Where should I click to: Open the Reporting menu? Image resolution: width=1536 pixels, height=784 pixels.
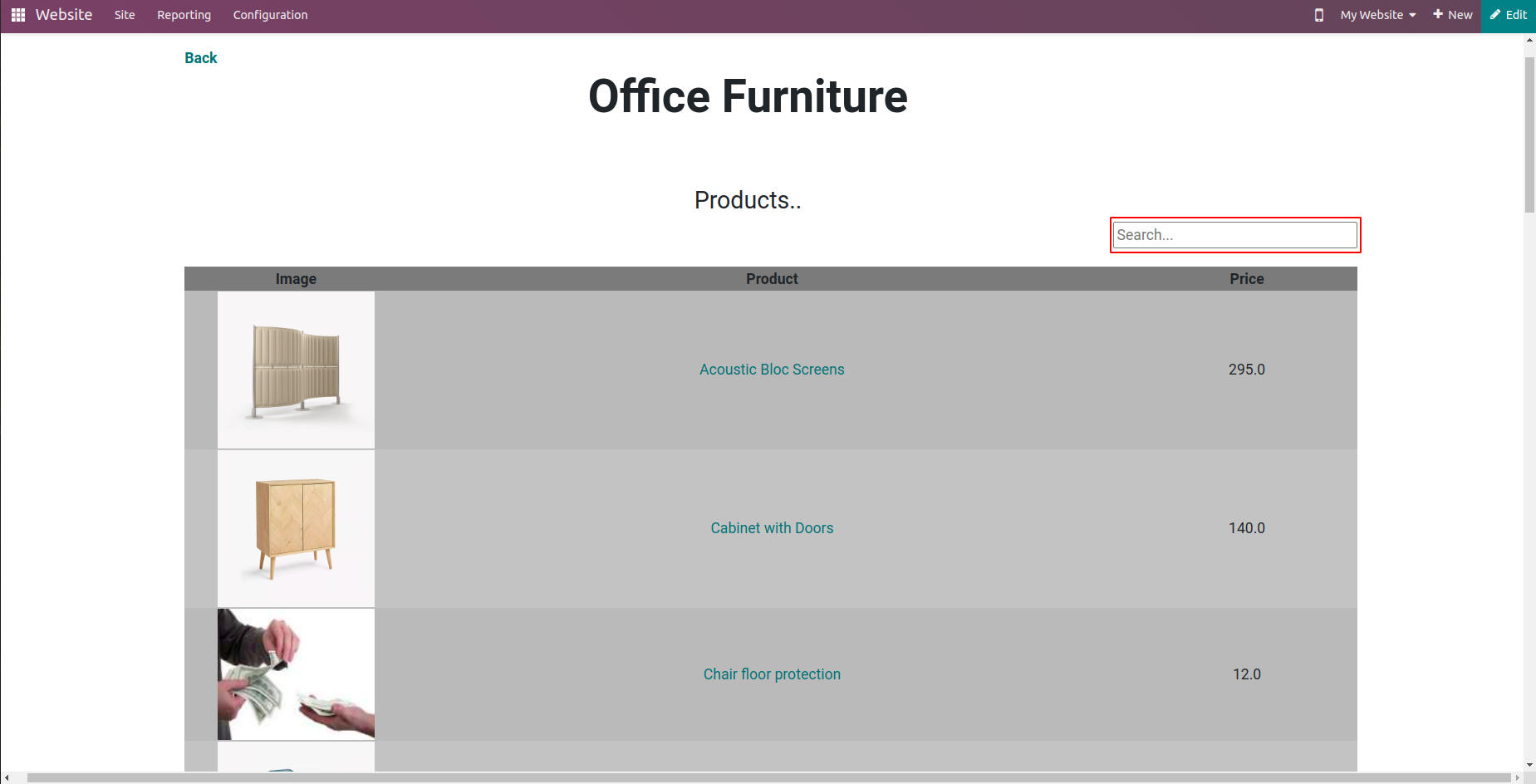184,15
